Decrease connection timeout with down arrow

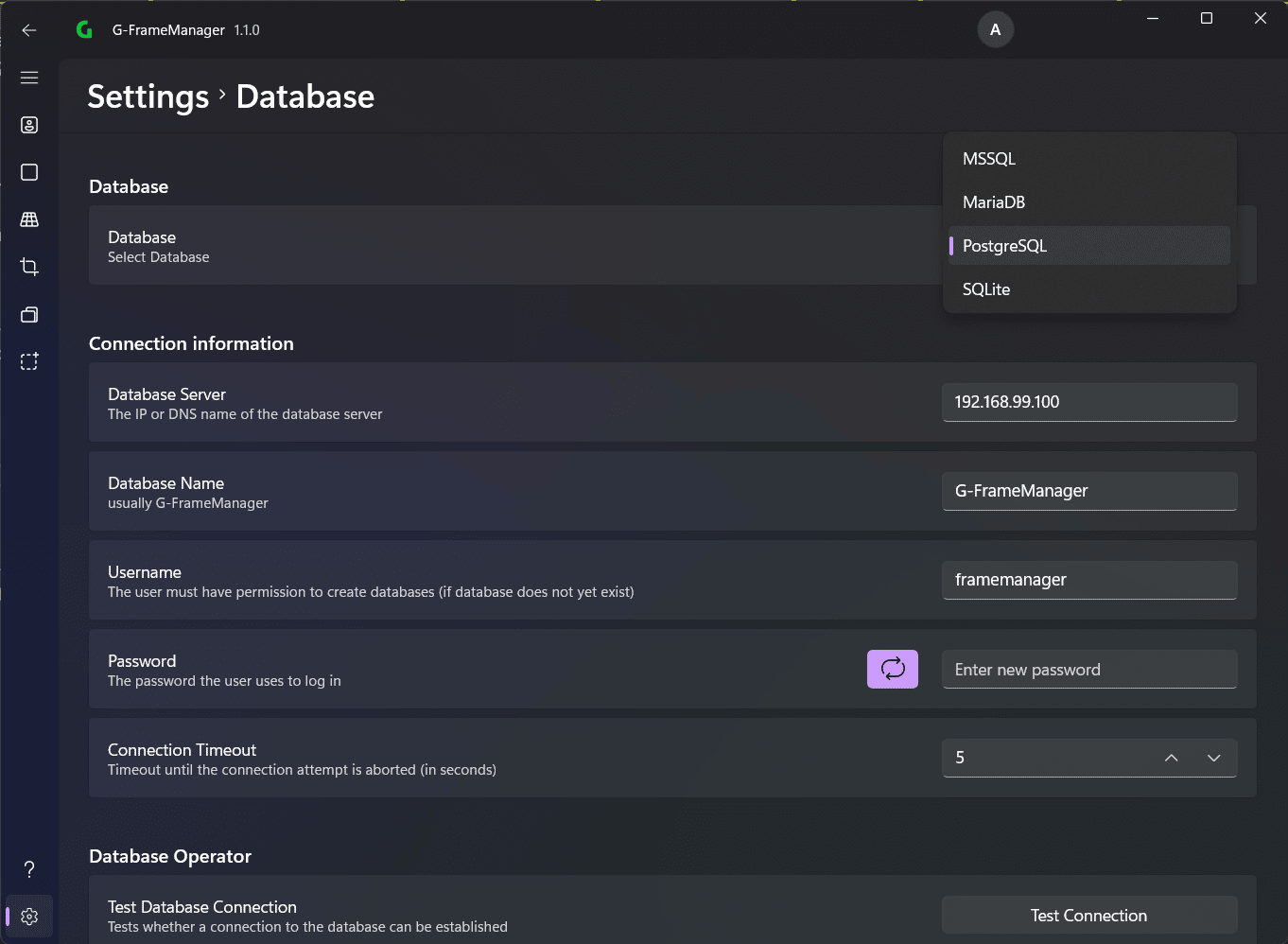[x=1214, y=758]
